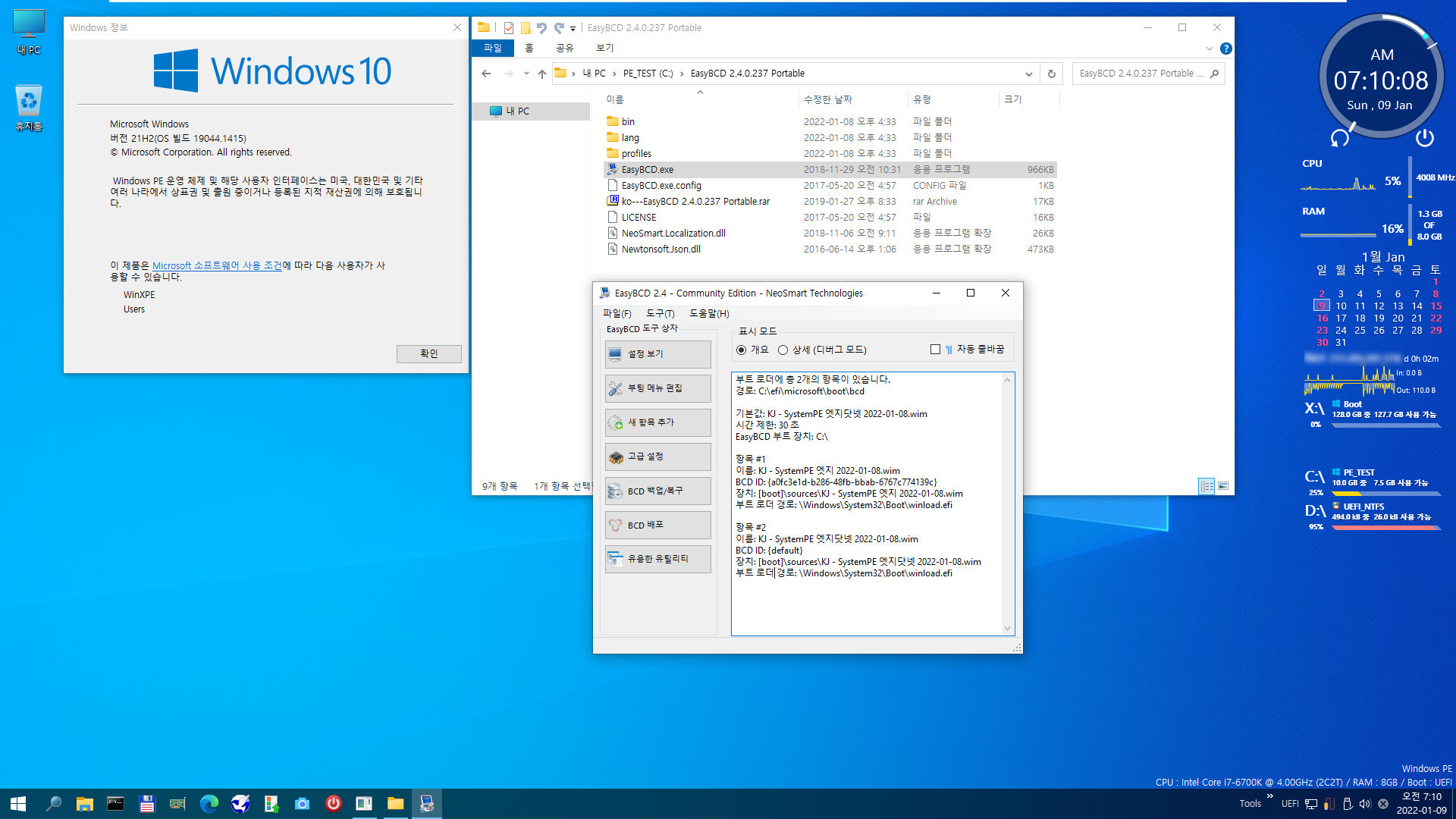Launch Microsoft Edge from taskbar
Image resolution: width=1456 pixels, height=819 pixels.
pos(209,804)
